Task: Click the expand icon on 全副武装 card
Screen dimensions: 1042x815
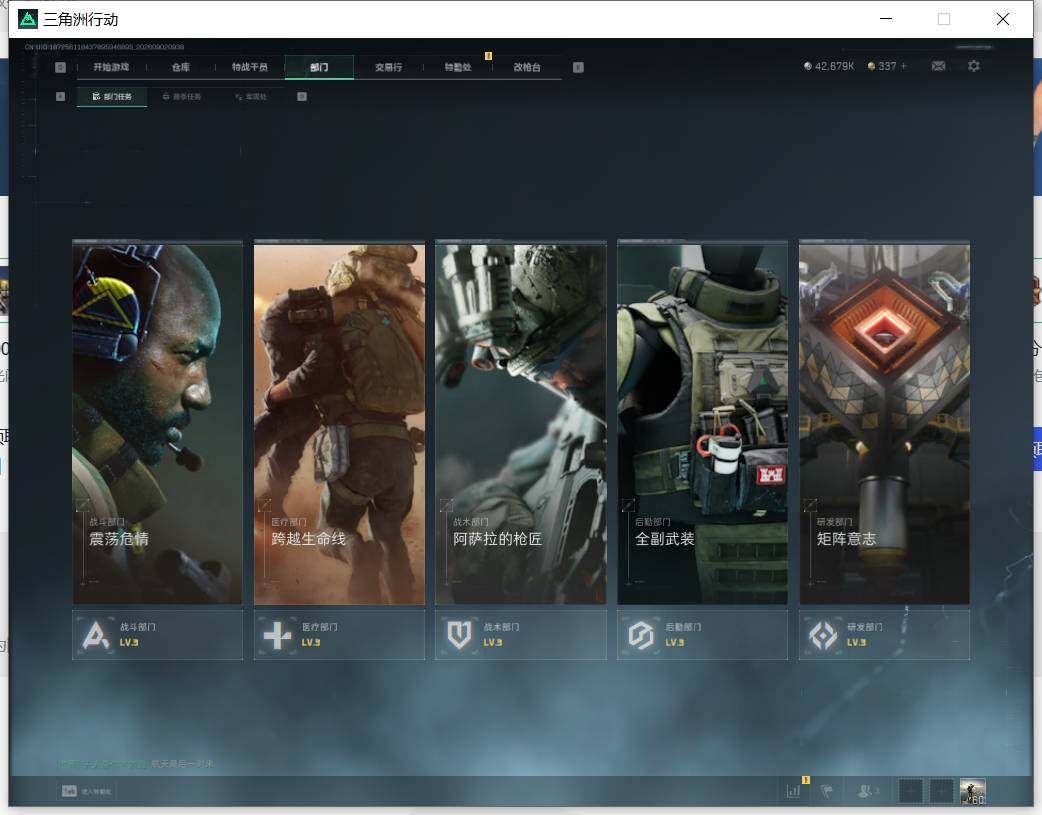Action: coord(628,505)
